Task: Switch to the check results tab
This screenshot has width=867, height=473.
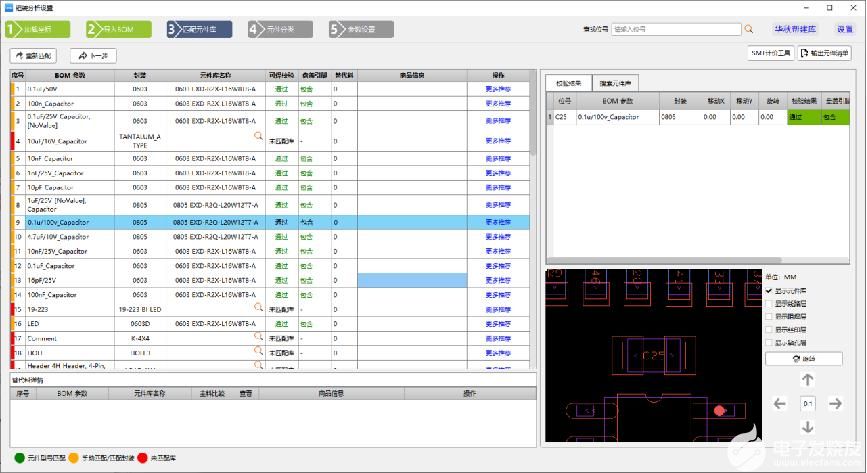Action: [568, 83]
